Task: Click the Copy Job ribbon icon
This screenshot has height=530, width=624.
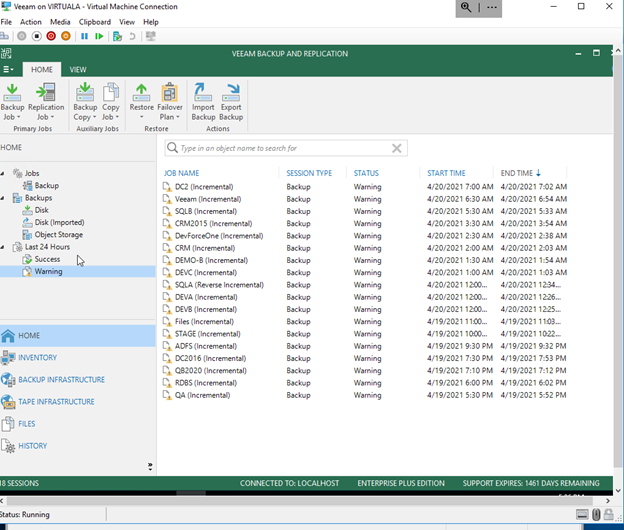Action: [111, 92]
